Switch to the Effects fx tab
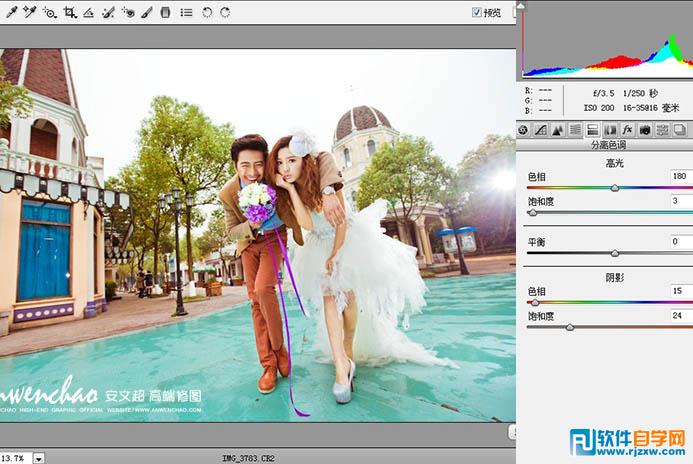This screenshot has width=693, height=464. [x=627, y=130]
